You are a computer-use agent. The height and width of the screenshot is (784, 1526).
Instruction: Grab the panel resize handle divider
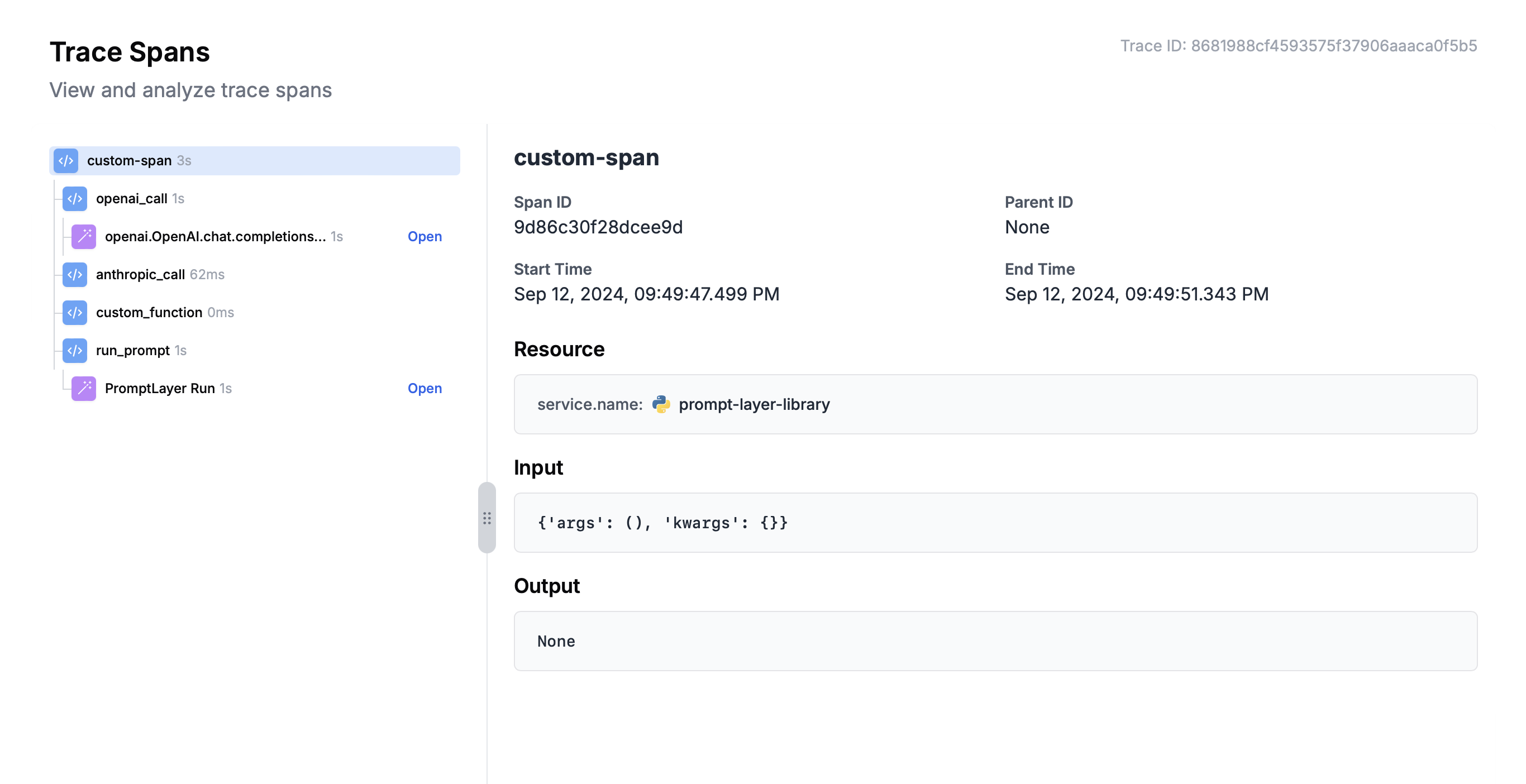(487, 518)
